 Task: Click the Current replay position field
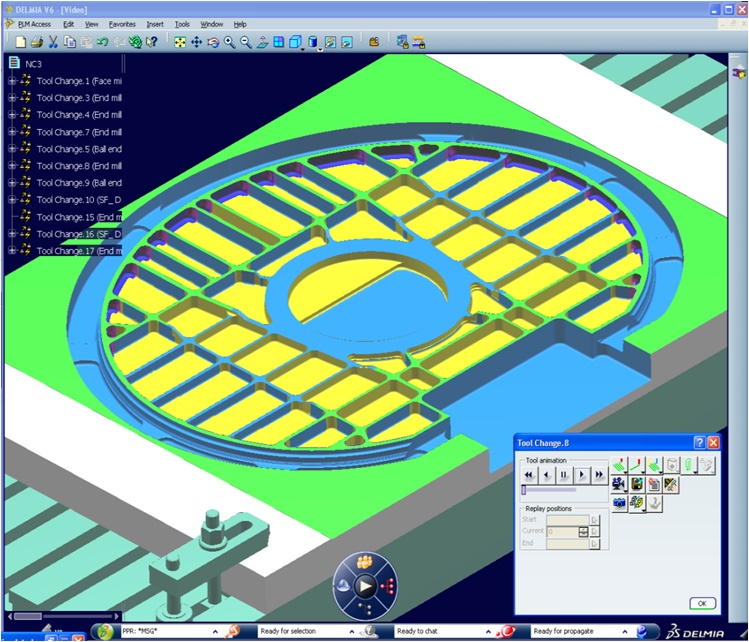563,531
